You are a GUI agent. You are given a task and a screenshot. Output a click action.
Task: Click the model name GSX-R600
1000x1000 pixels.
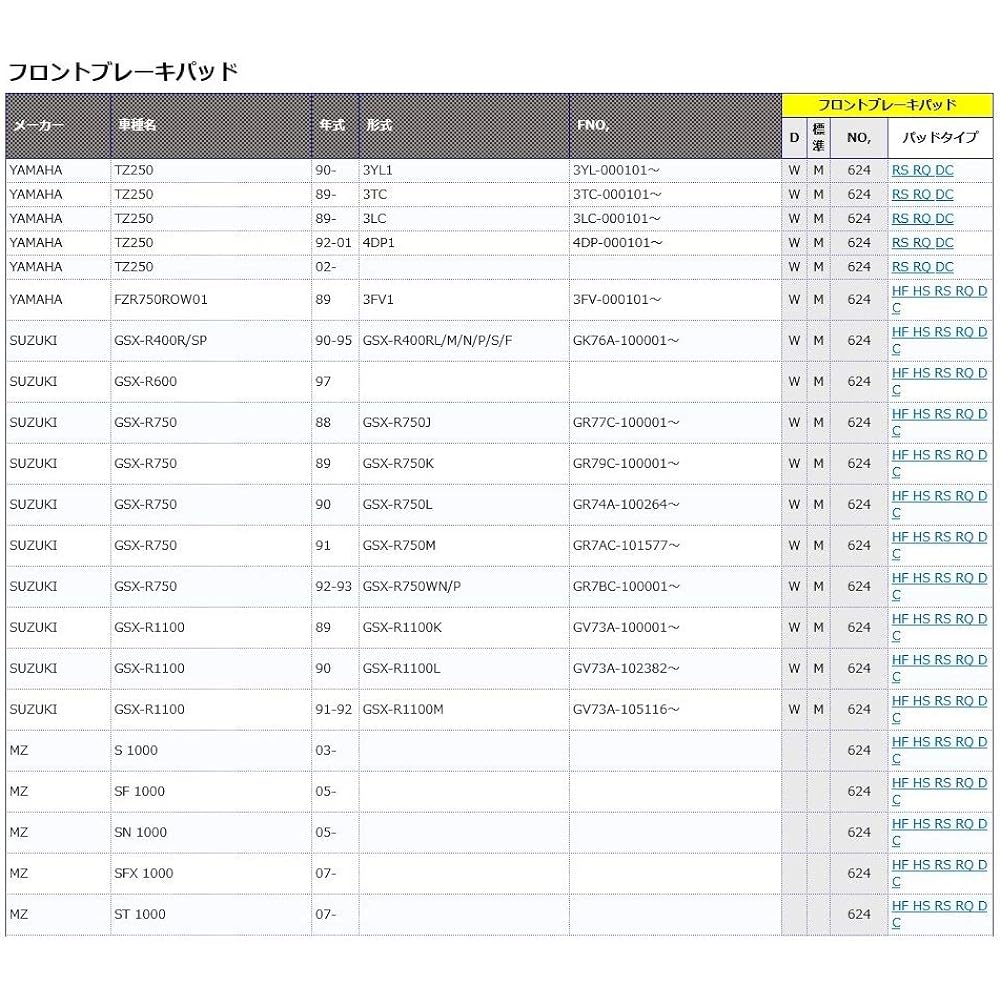(145, 381)
